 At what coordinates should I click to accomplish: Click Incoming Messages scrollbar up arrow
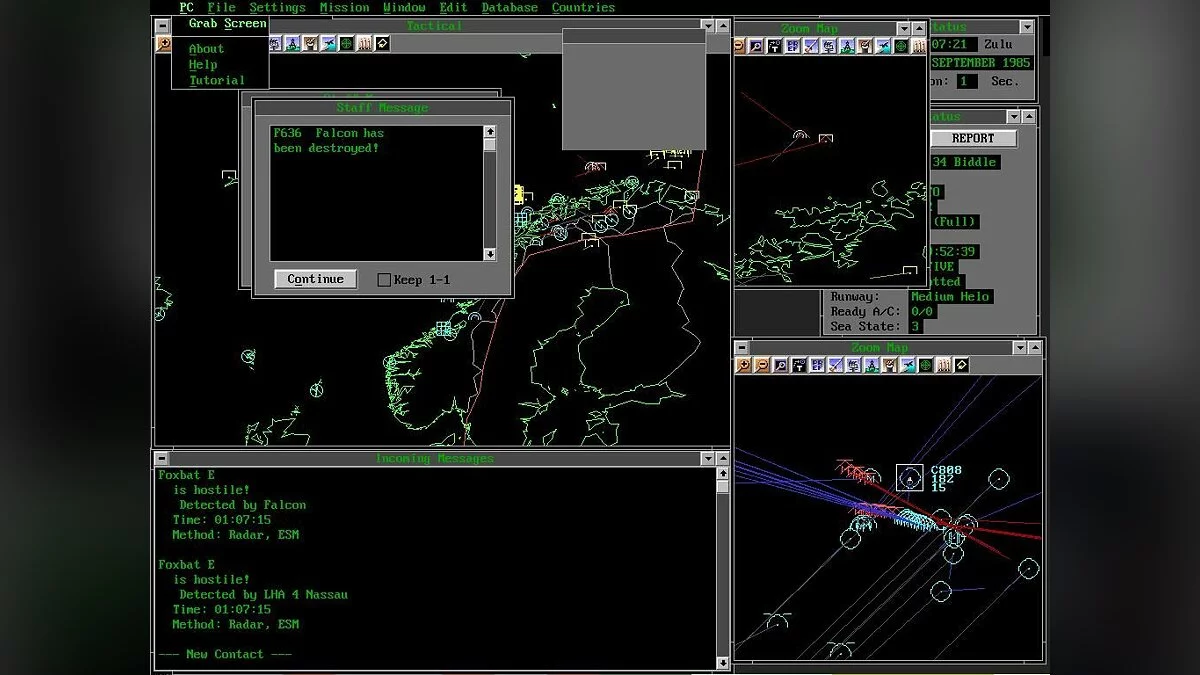click(x=723, y=474)
